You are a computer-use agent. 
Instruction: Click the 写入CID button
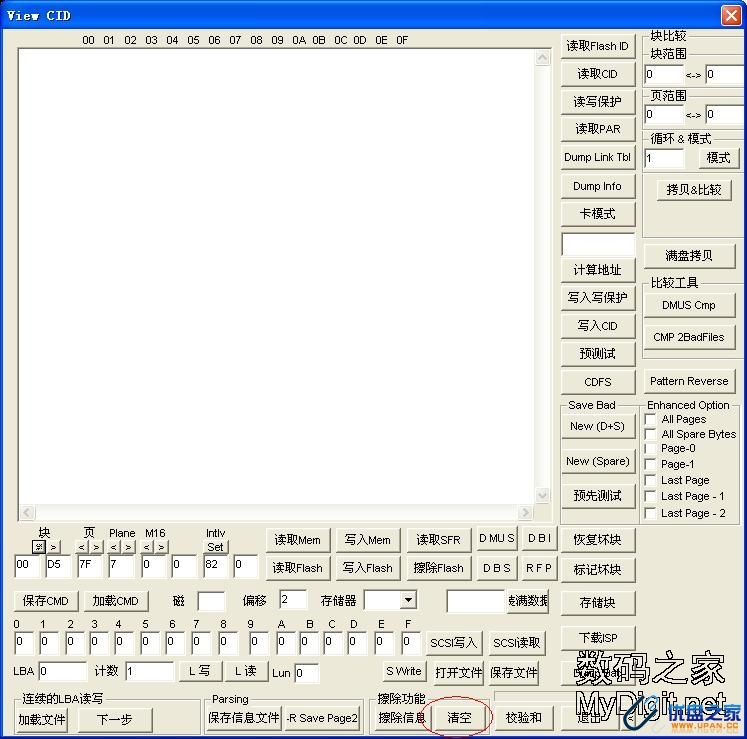(x=598, y=326)
